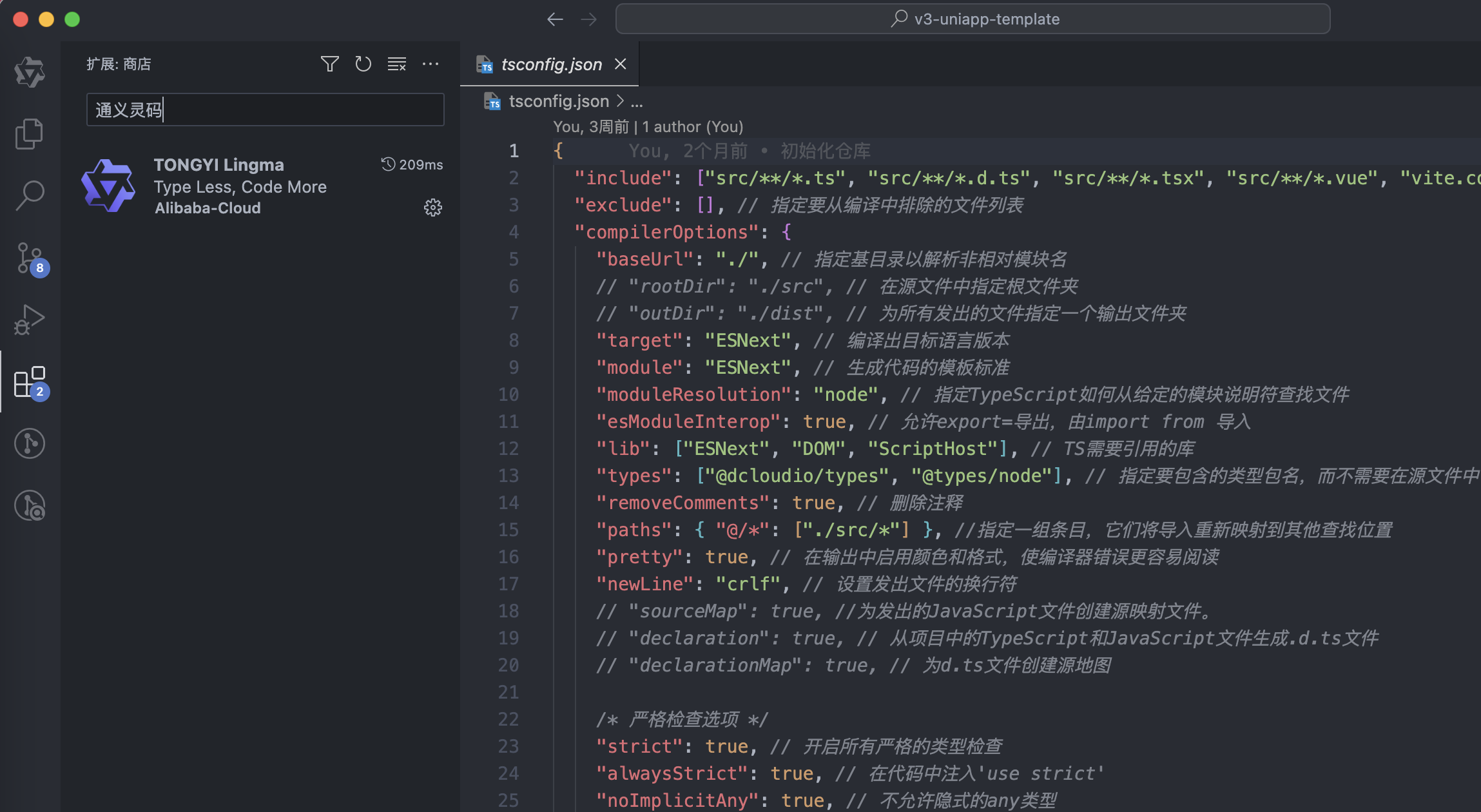Open the Run and Debug view
The width and height of the screenshot is (1481, 812).
click(x=30, y=320)
